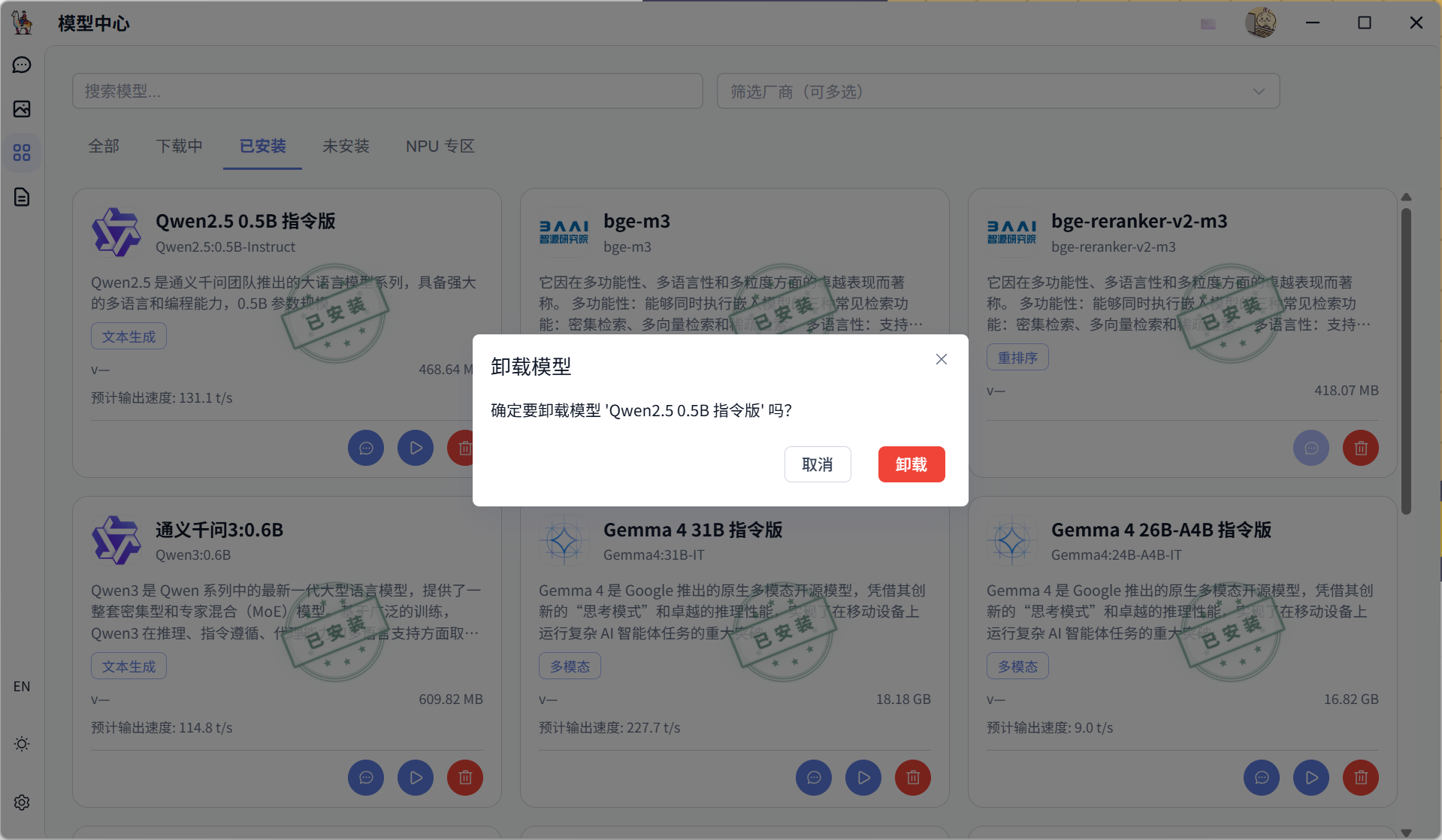Cancel the uninstall dialog with 取消

point(818,464)
